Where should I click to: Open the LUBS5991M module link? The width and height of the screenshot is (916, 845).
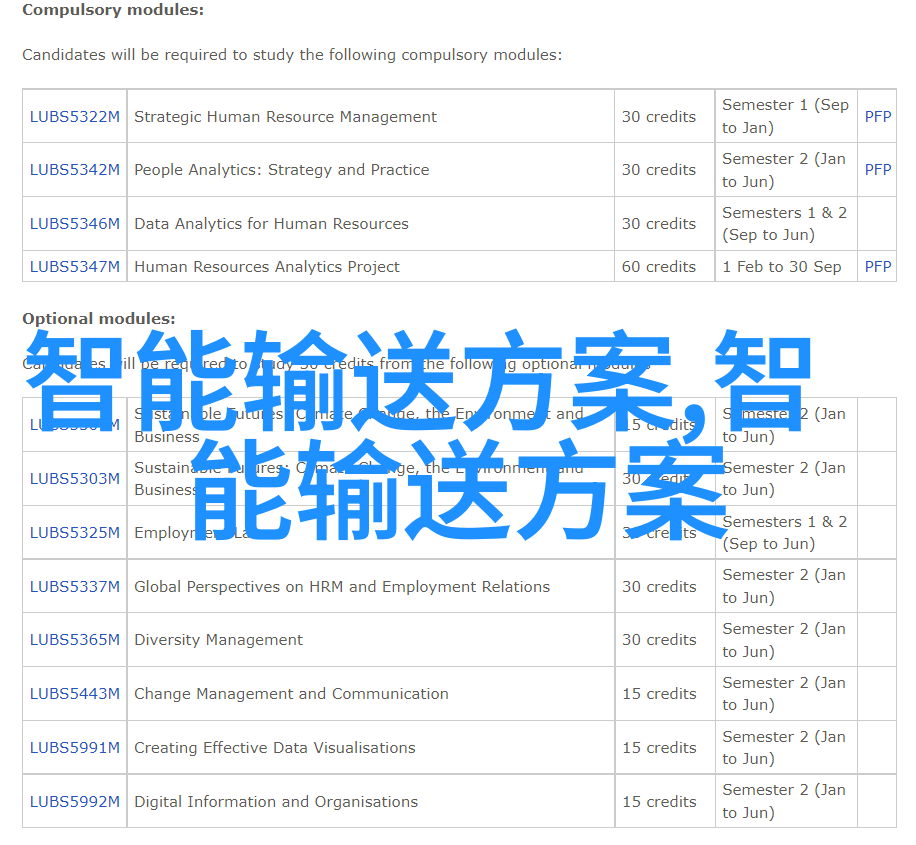pos(75,748)
